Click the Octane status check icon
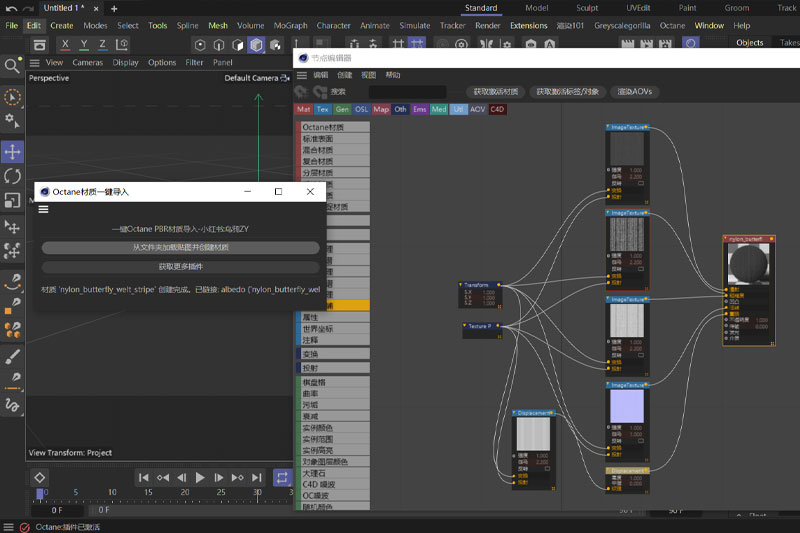The width and height of the screenshot is (800, 533). coord(24,527)
